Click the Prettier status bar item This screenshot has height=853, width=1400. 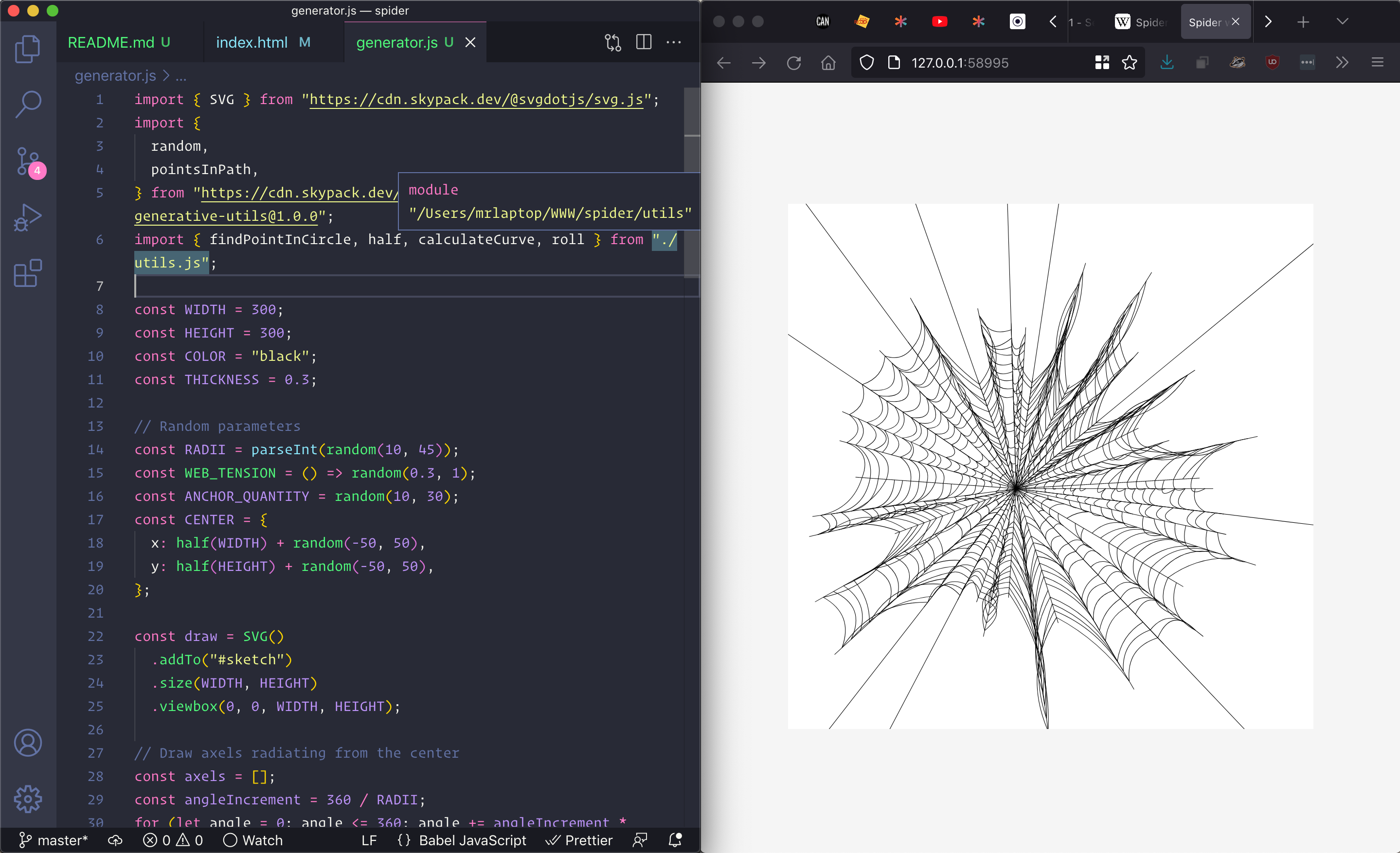[579, 840]
